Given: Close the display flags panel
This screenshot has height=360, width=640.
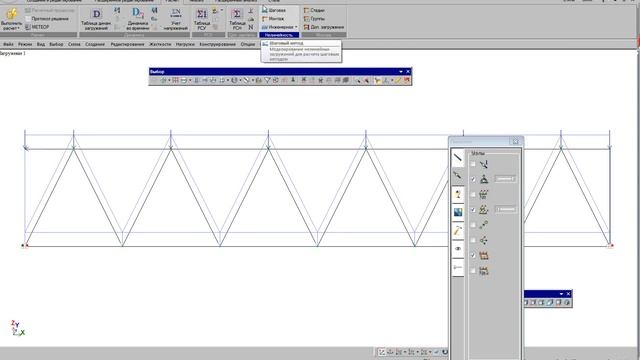Looking at the screenshot, I should 516,141.
